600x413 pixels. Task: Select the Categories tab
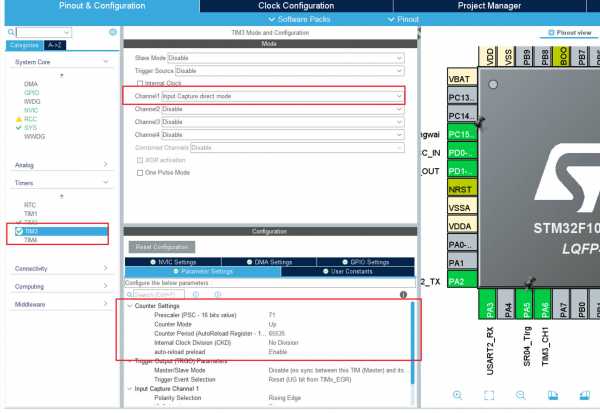click(x=24, y=45)
